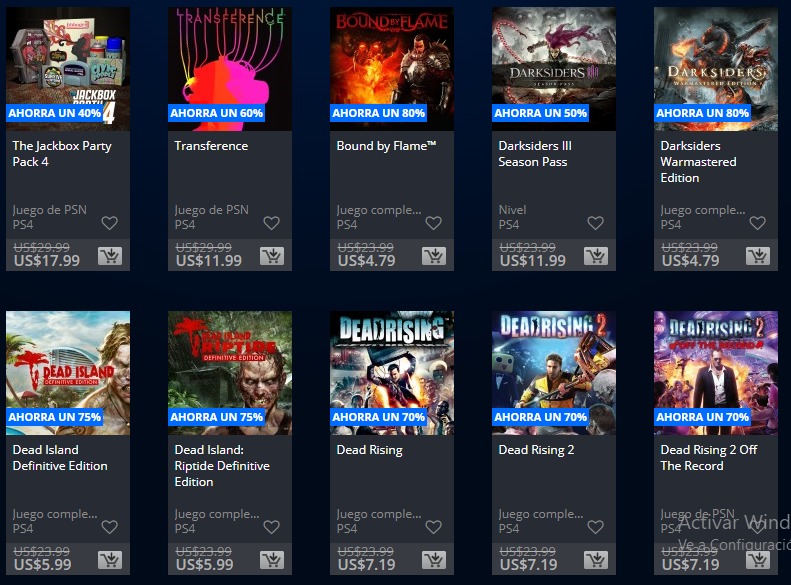Toggle wishlist heart for Darksiders Warmastered Edition

pyautogui.click(x=757, y=223)
